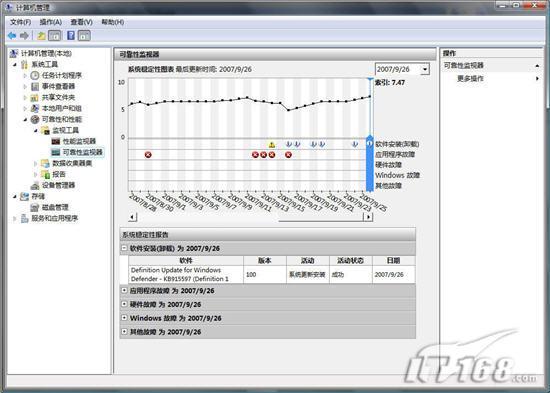Expand the 应用程序故障 为 2007/9/26 section

124,290
